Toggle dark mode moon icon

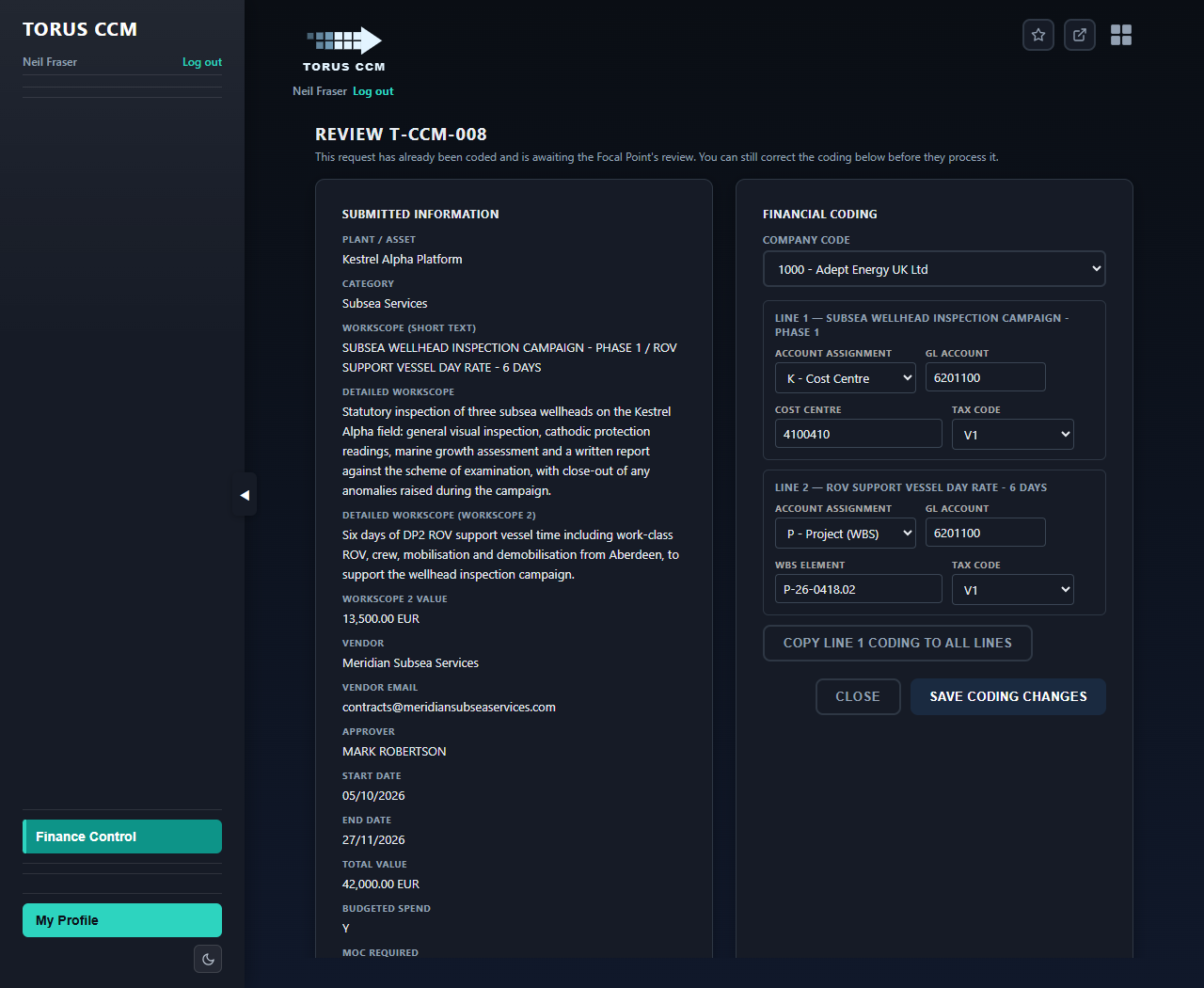(x=208, y=959)
